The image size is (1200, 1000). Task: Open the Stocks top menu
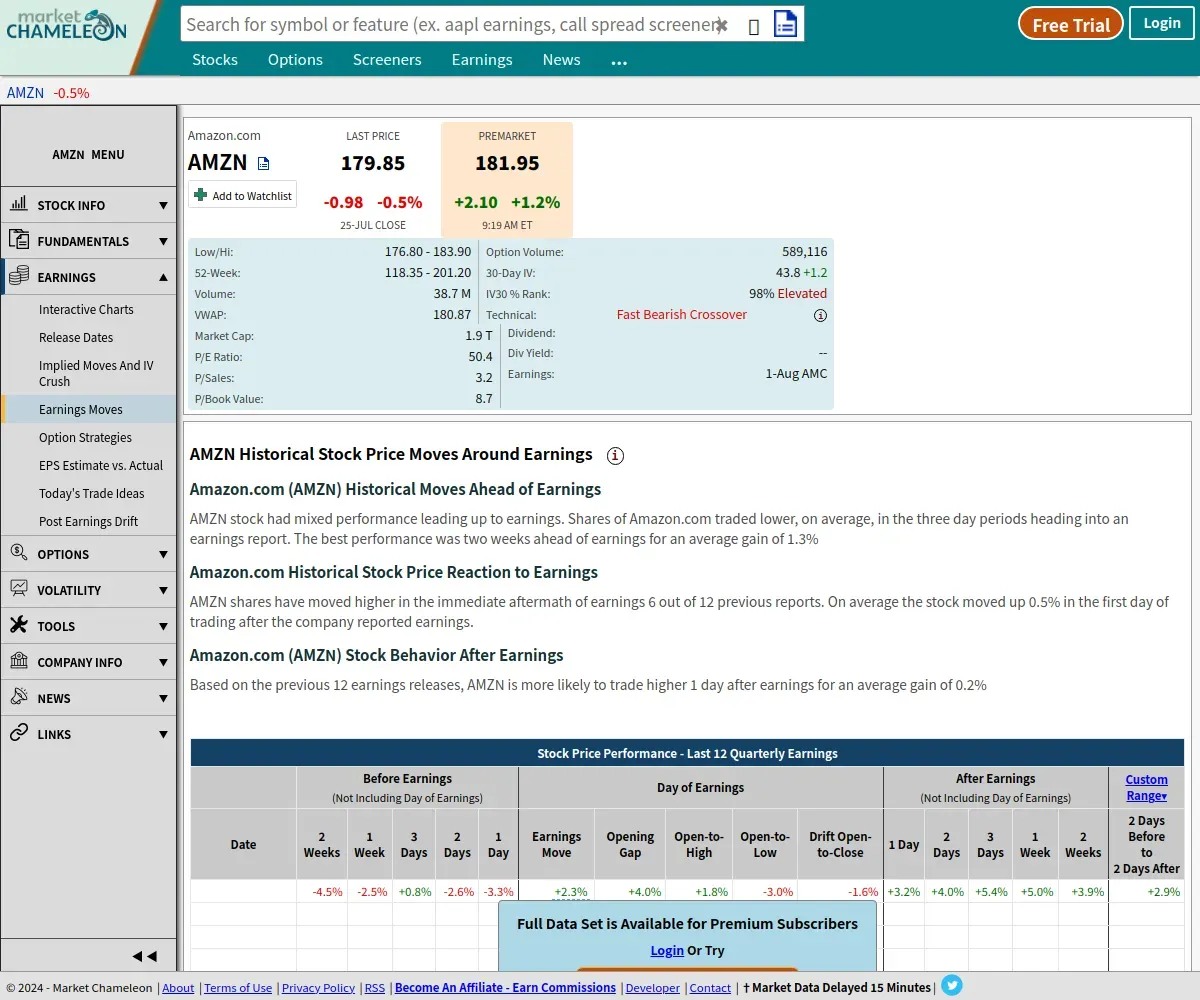215,60
